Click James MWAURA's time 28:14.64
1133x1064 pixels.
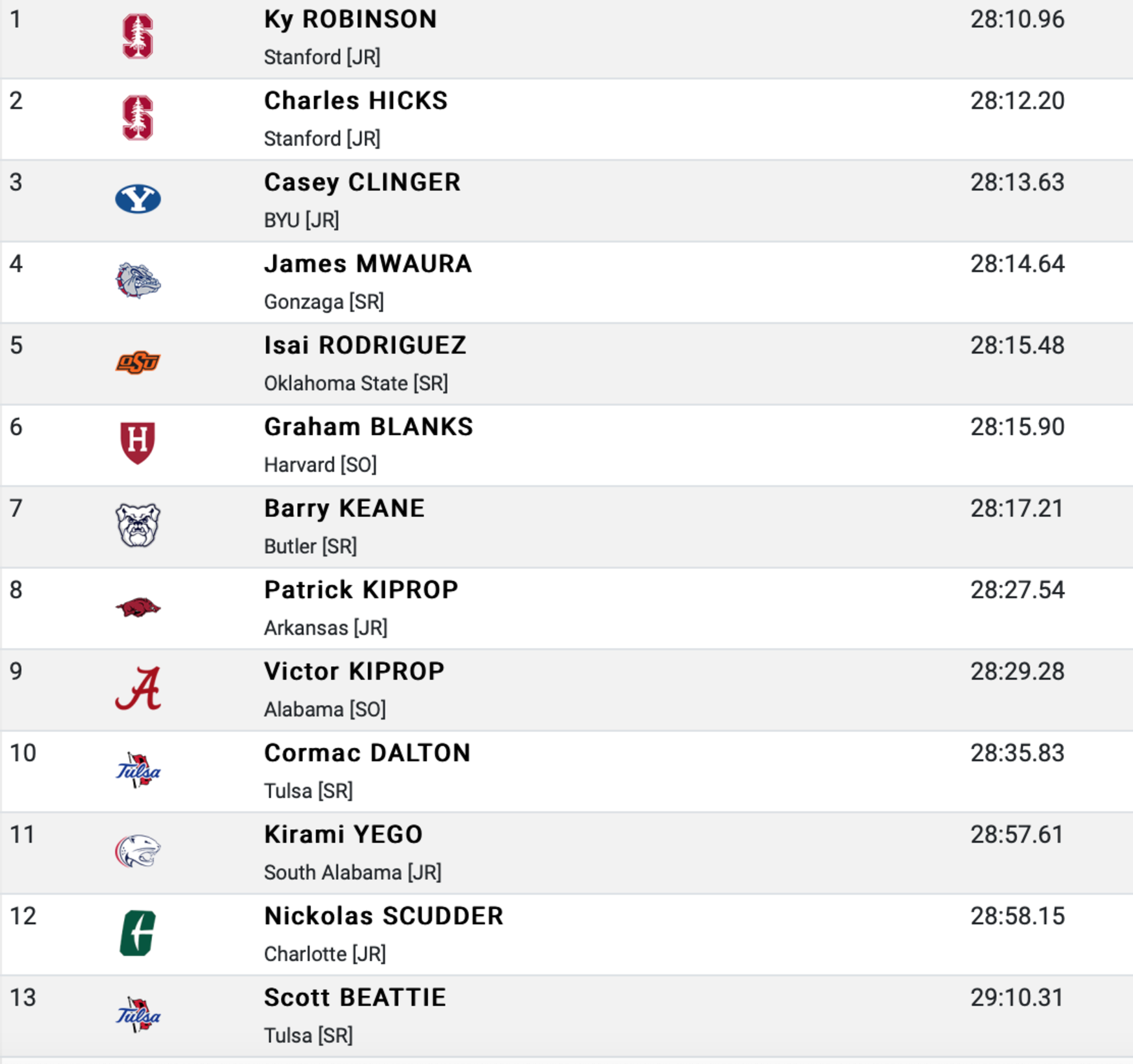(1017, 264)
